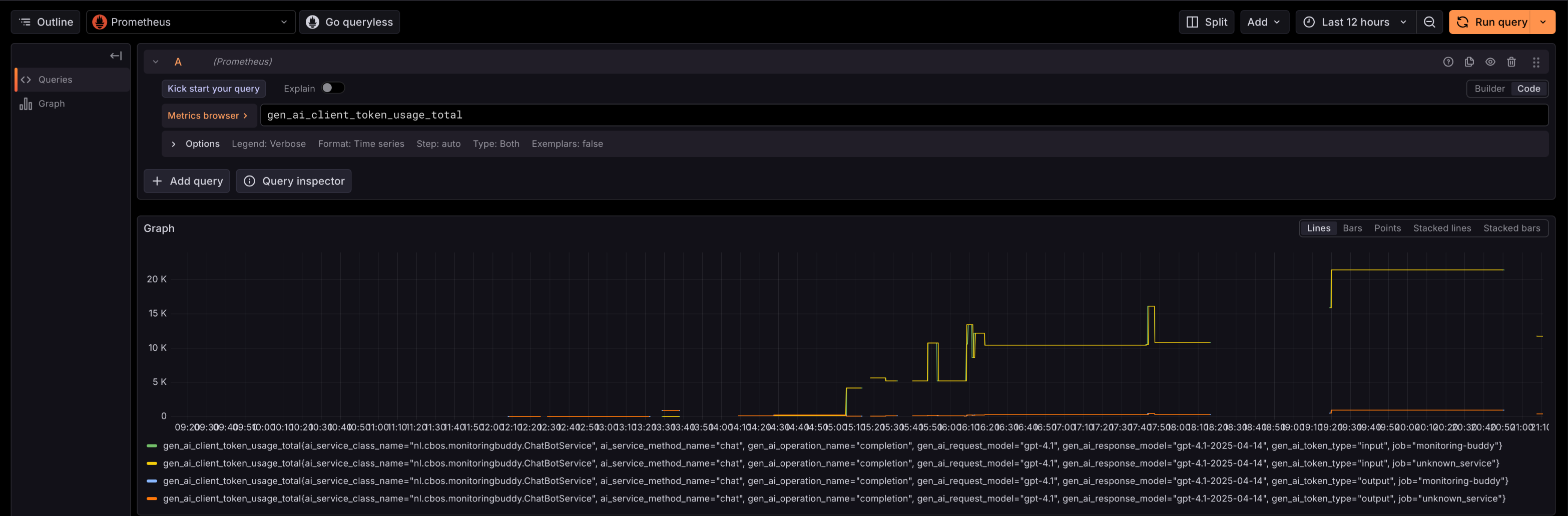Click the (Prometheus) datasource label in query row

[x=242, y=62]
